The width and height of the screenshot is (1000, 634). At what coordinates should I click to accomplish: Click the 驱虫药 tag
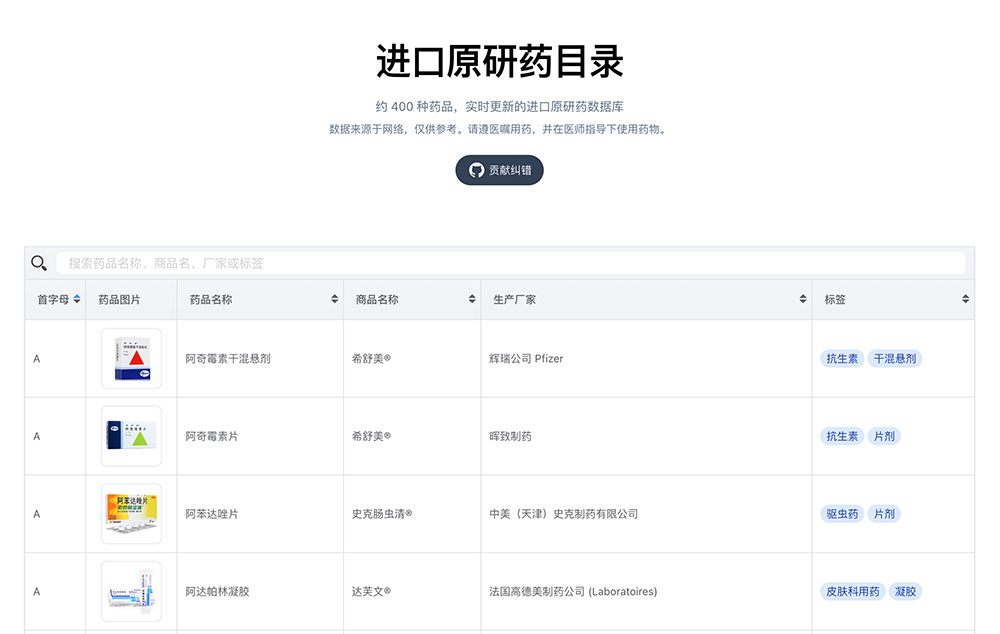[x=842, y=513]
